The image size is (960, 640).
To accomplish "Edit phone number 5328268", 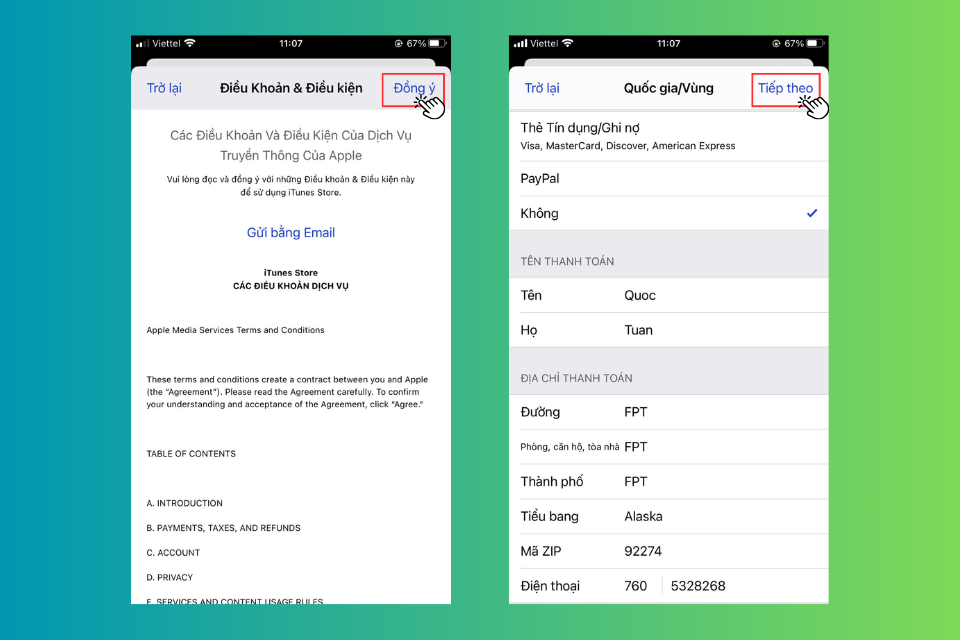I will click(698, 586).
